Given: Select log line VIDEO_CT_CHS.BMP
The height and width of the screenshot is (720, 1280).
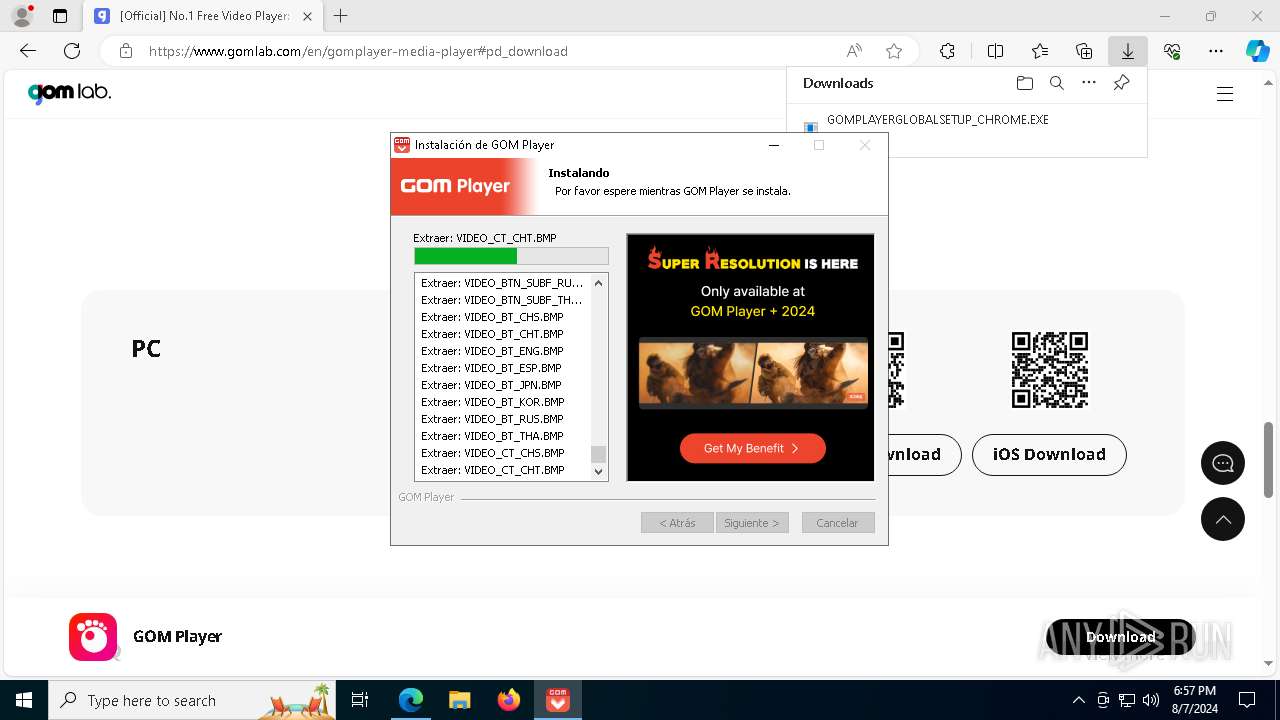Looking at the screenshot, I should click(x=493, y=453).
